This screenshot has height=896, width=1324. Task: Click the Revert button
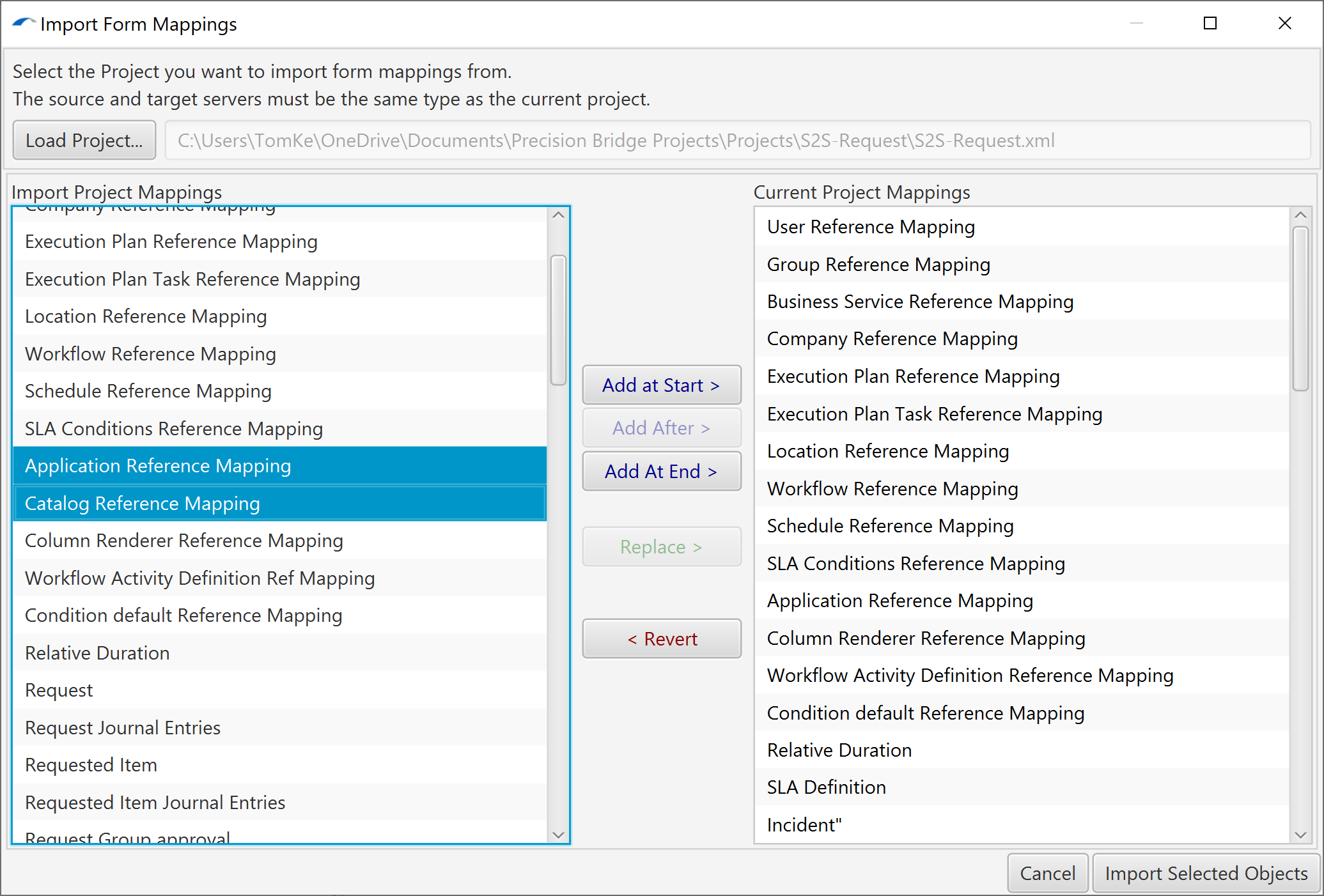point(661,638)
